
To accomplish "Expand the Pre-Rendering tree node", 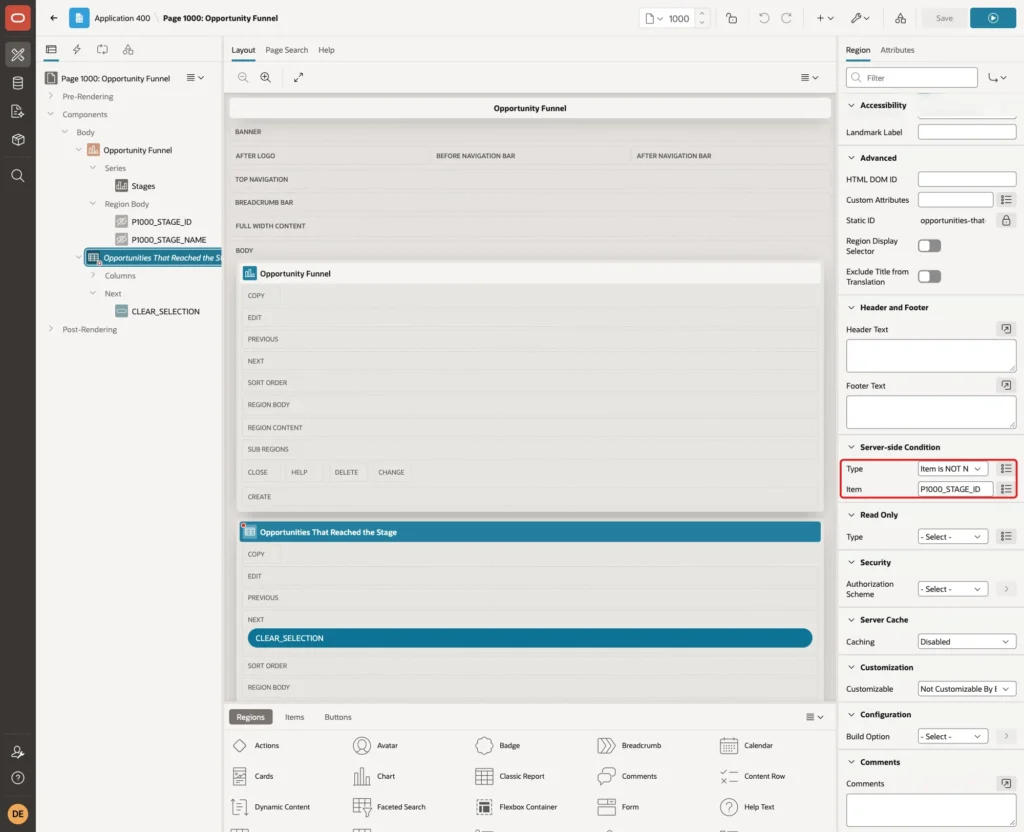I will [51, 96].
